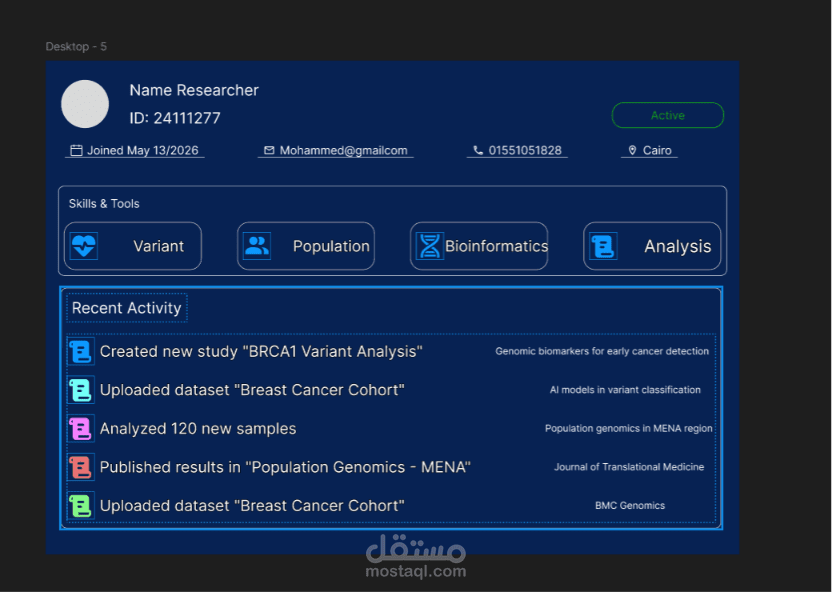
Task: Click the green scroll icon beside BMC Genomics row
Action: coord(81,506)
